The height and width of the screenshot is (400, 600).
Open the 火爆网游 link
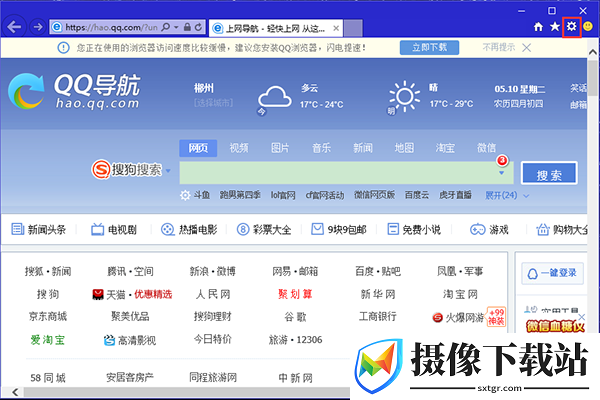[x=464, y=317]
